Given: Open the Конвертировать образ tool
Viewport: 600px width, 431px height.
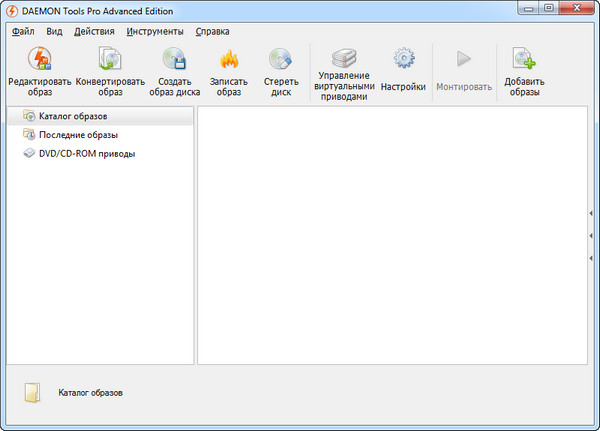Looking at the screenshot, I should coord(110,61).
